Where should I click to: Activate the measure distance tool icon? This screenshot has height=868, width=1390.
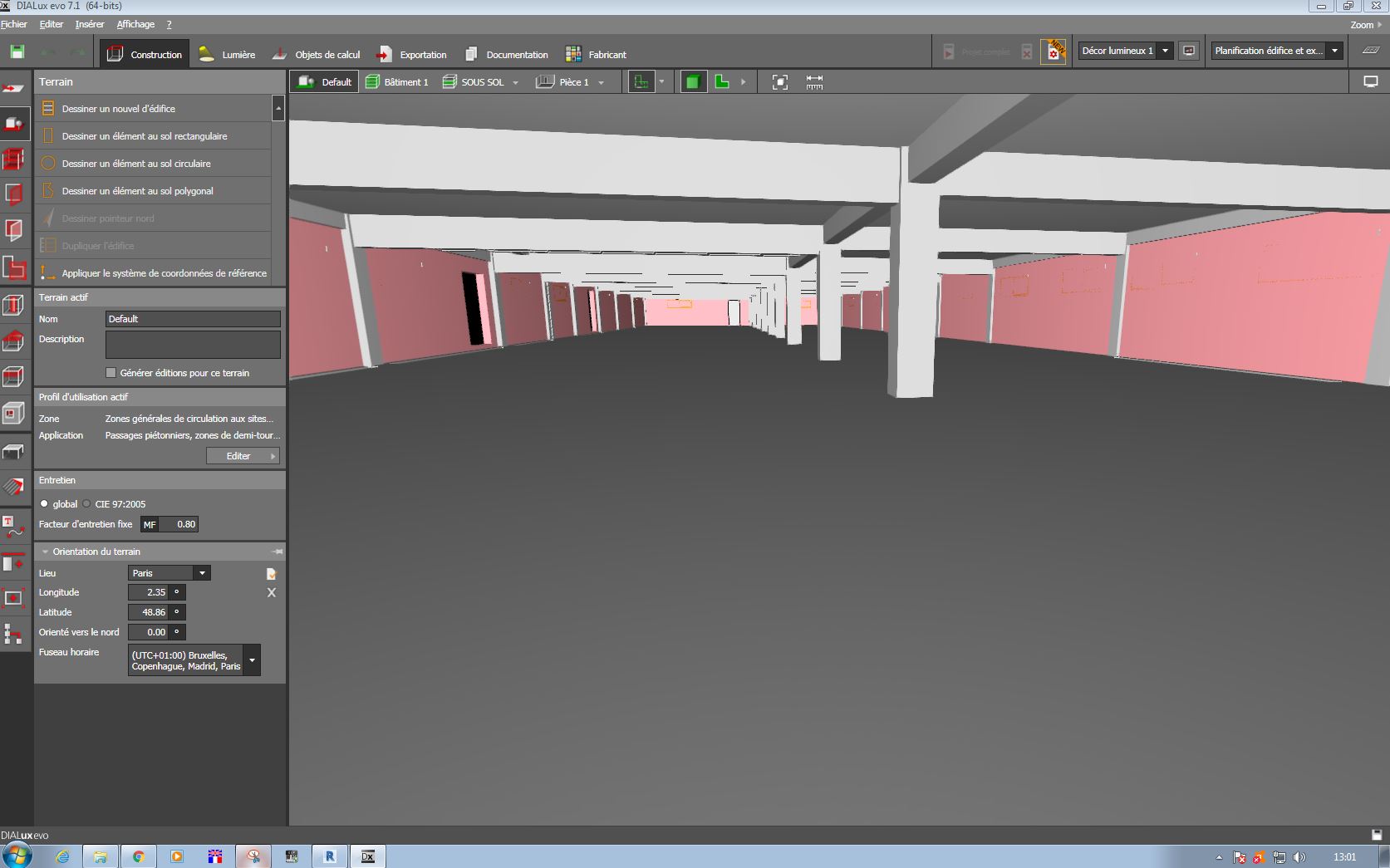(814, 82)
